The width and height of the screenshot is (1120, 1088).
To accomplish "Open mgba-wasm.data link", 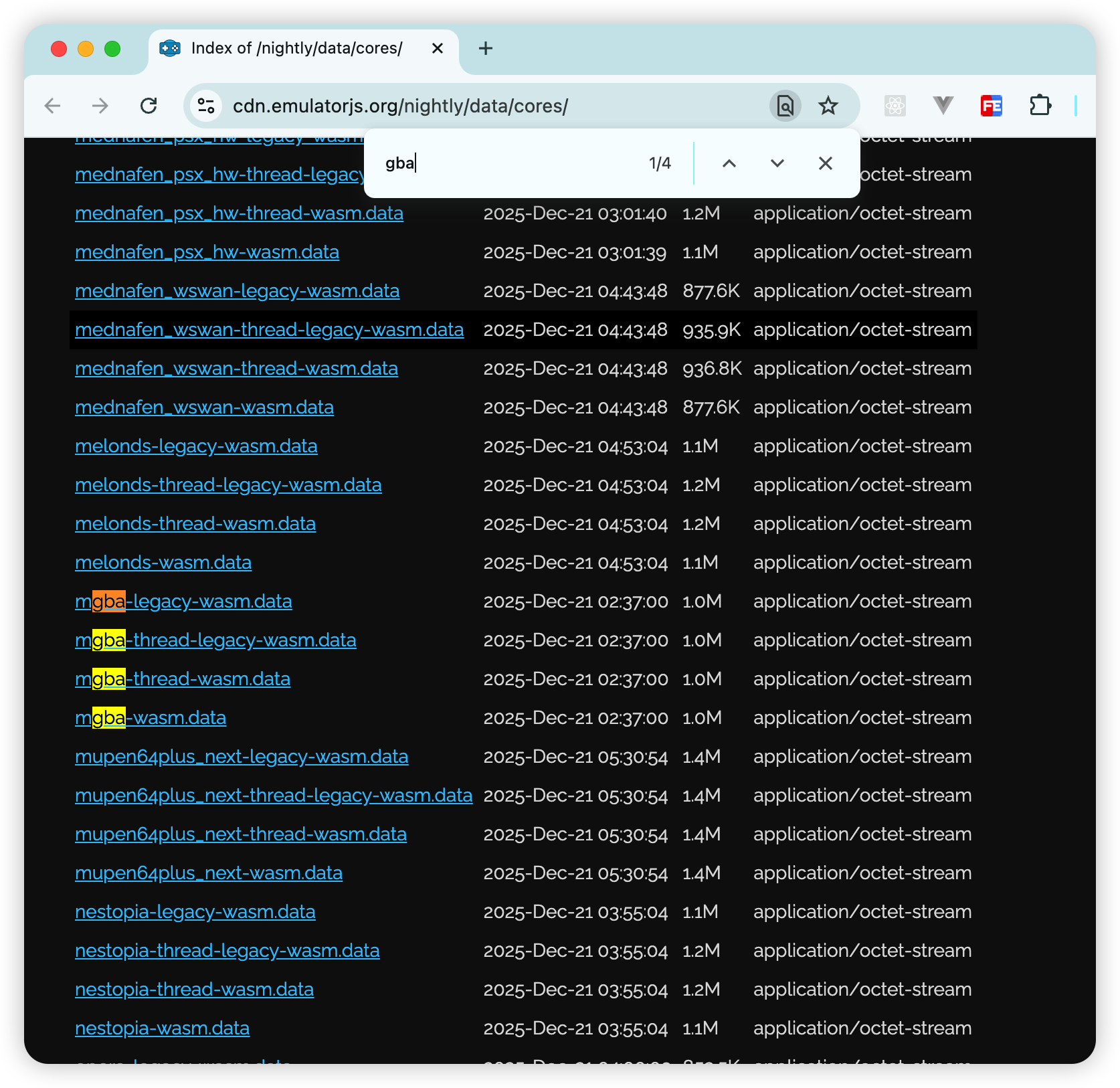I will pyautogui.click(x=151, y=718).
